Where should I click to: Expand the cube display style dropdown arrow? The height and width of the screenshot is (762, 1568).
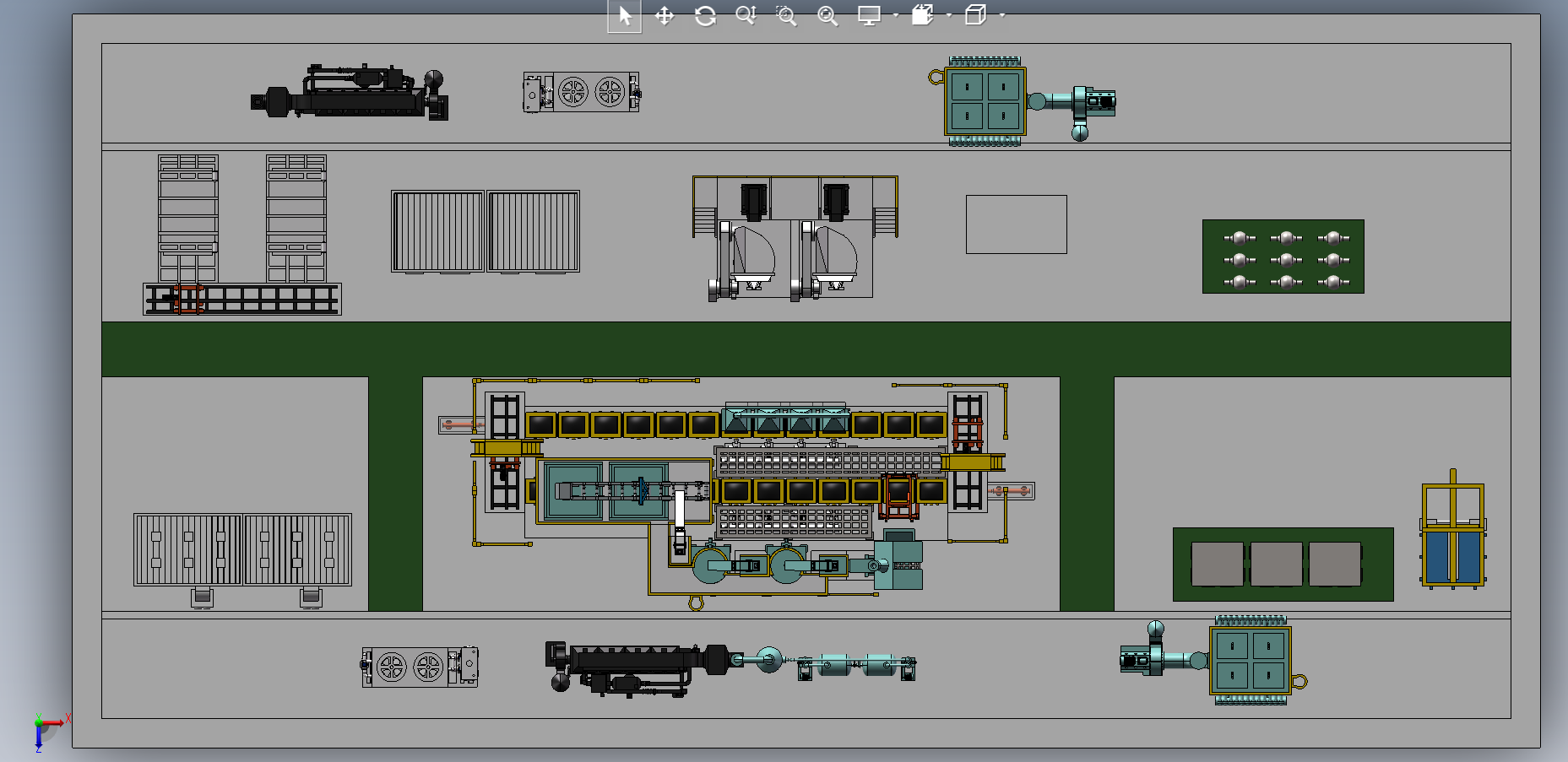click(1002, 16)
